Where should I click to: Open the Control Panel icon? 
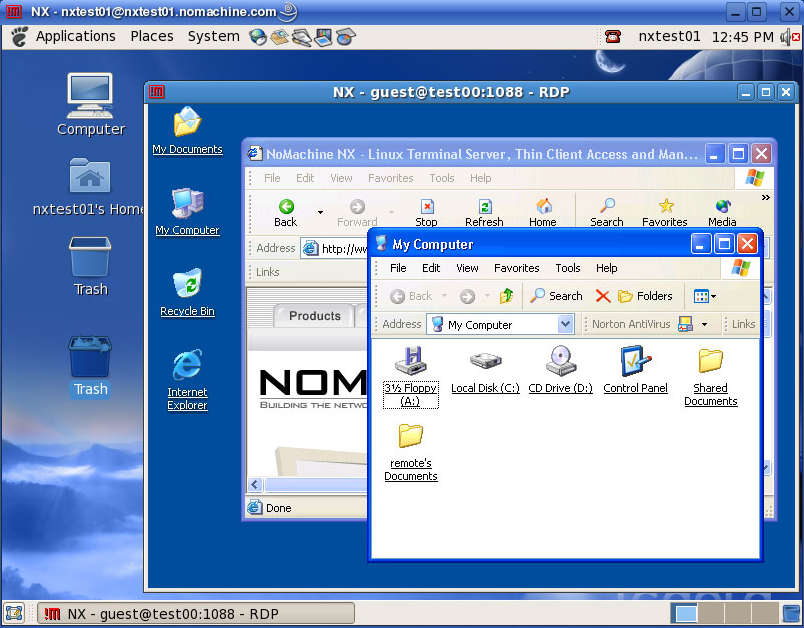click(x=635, y=362)
